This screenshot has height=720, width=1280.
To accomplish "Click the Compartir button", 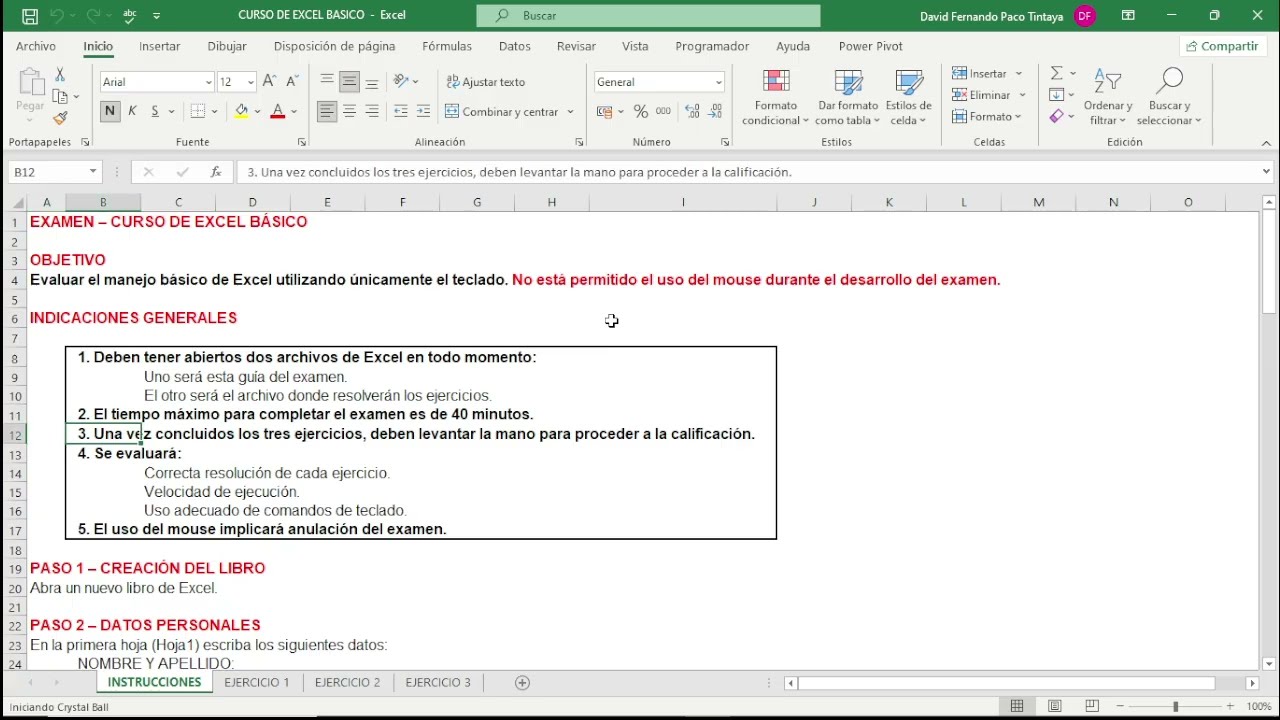I will 1221,46.
